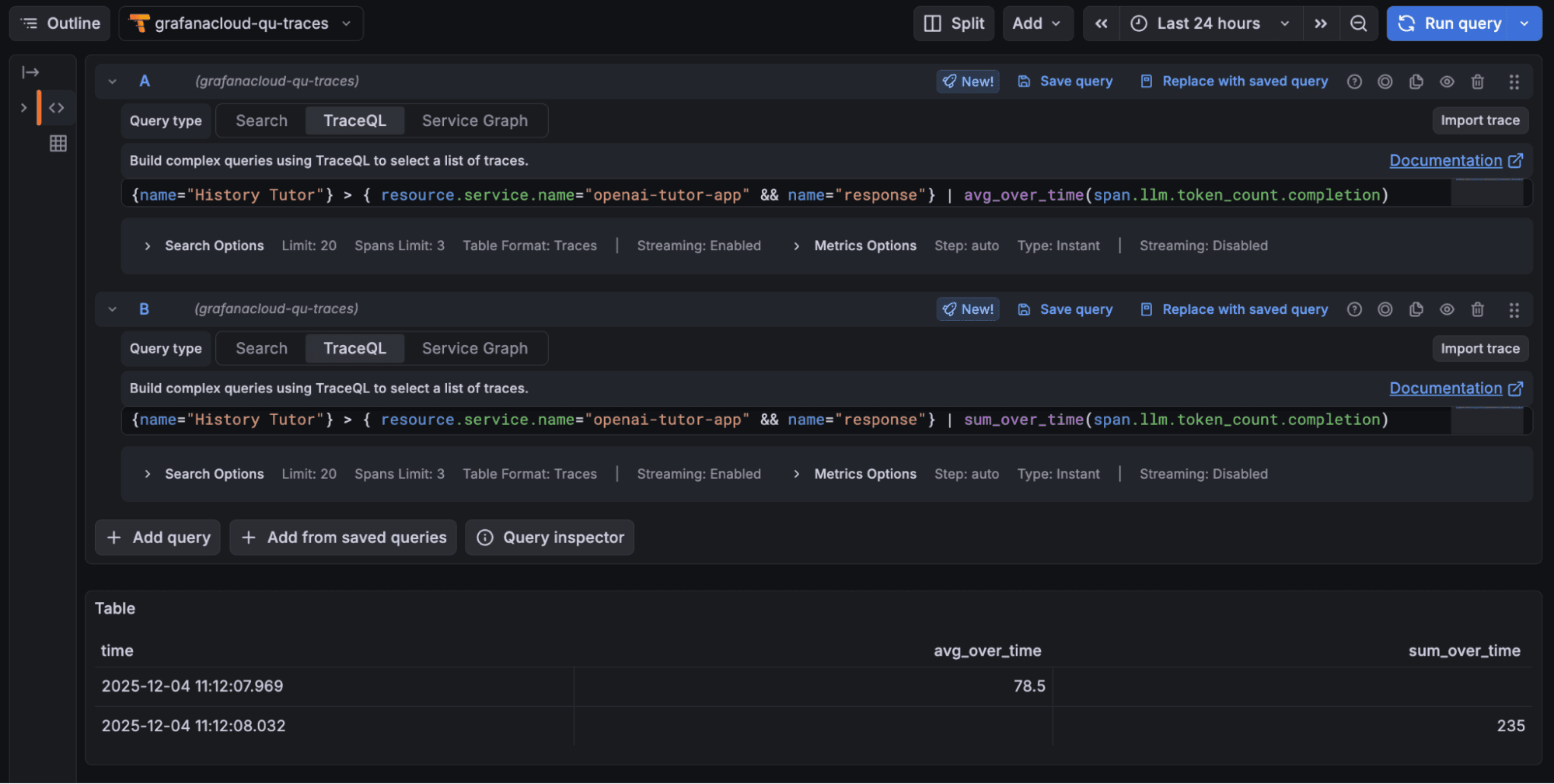The height and width of the screenshot is (784, 1554).
Task: Open Documentation link in query B
Action: pyautogui.click(x=1455, y=389)
